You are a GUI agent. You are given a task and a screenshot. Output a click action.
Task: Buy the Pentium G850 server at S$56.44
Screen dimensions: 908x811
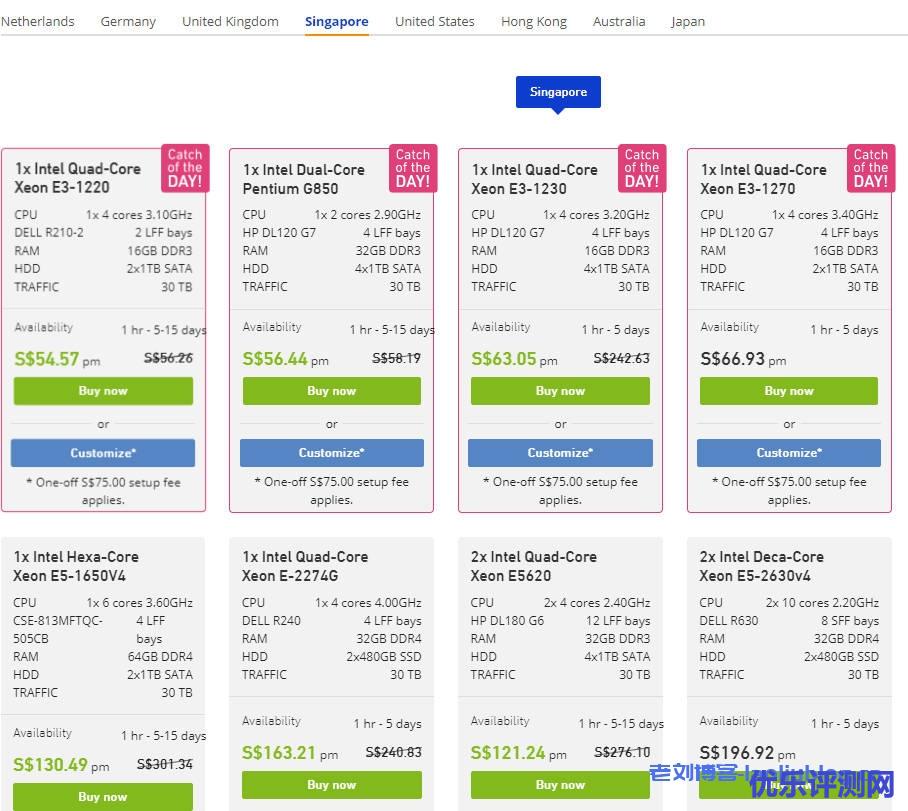pos(331,391)
